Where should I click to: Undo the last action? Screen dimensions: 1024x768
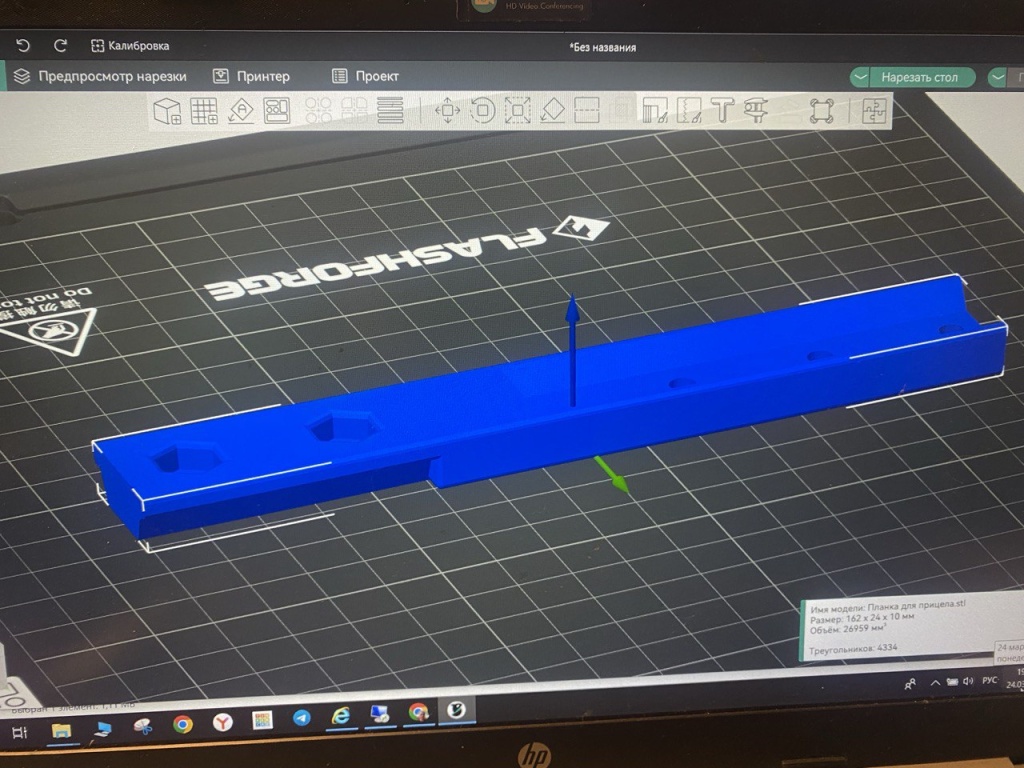point(23,45)
